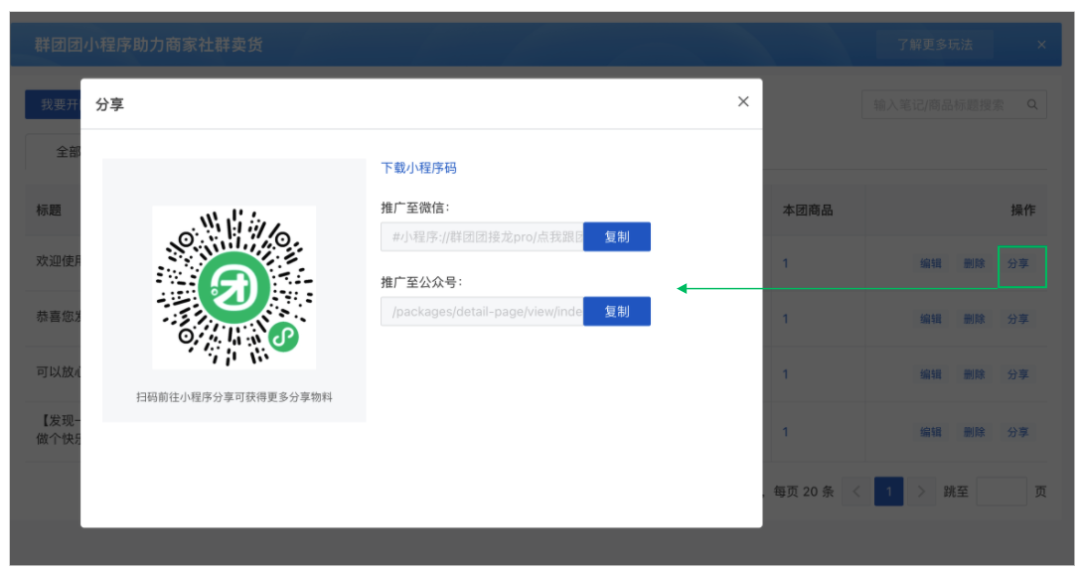The height and width of the screenshot is (573, 1080).
Task: Click 分享 in the 【发现 row
Action: point(1018,433)
